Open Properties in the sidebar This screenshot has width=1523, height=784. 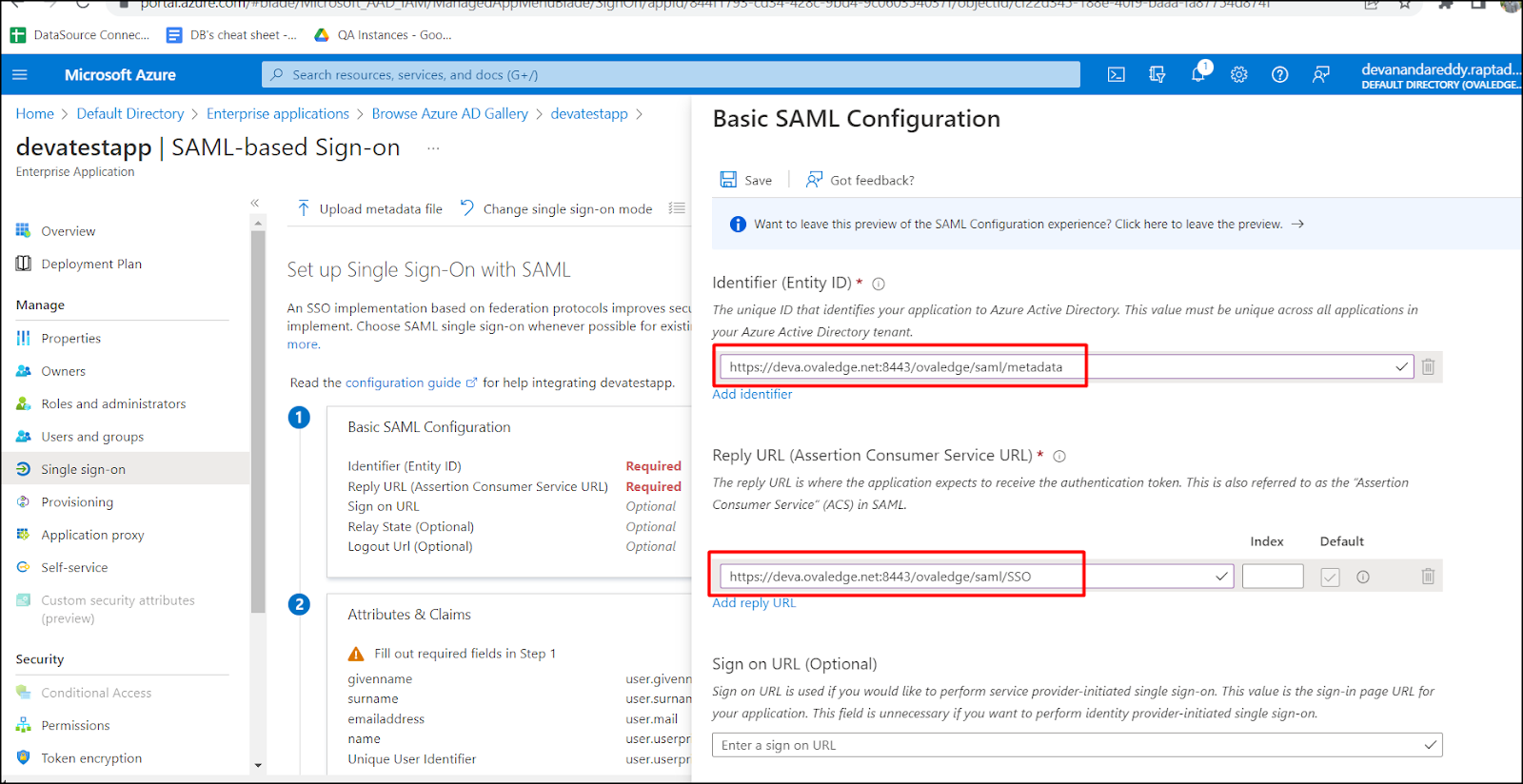click(70, 338)
